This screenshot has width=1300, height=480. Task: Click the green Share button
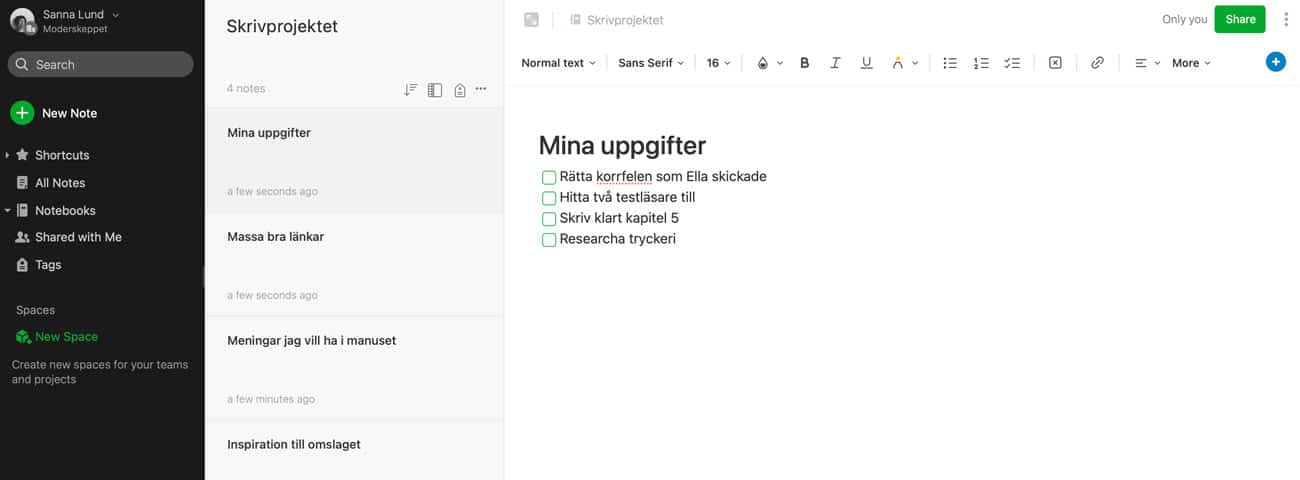(x=1240, y=19)
